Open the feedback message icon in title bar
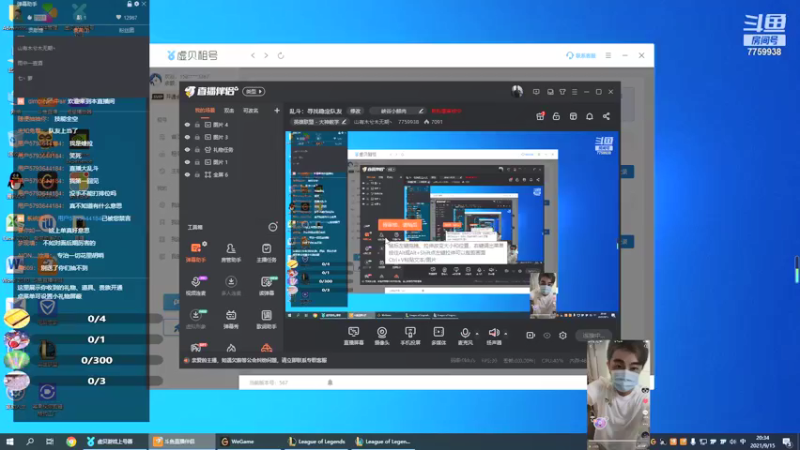The image size is (800, 450). pyautogui.click(x=536, y=92)
